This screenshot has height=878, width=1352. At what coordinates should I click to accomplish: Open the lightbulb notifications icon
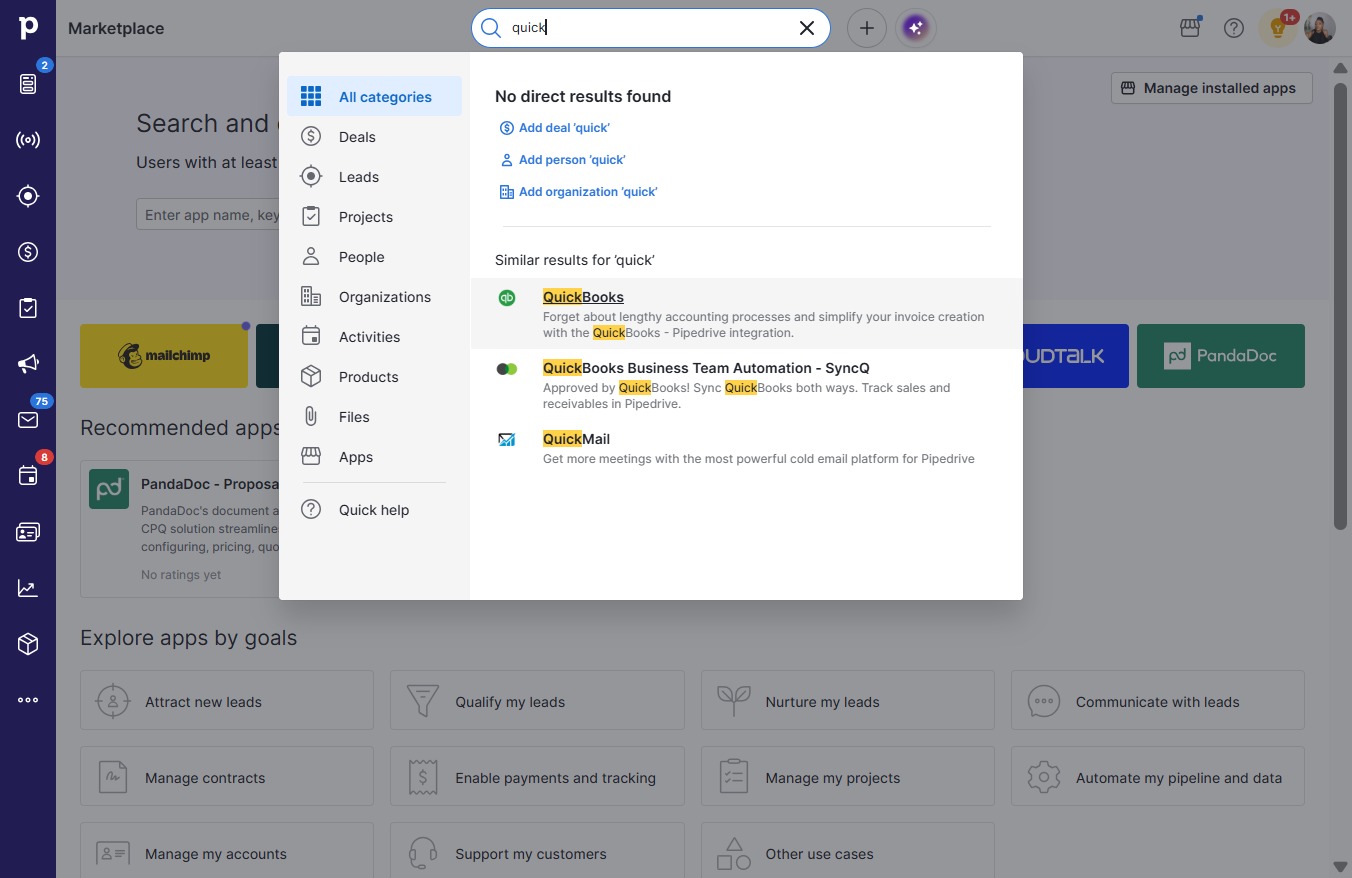click(x=1277, y=28)
